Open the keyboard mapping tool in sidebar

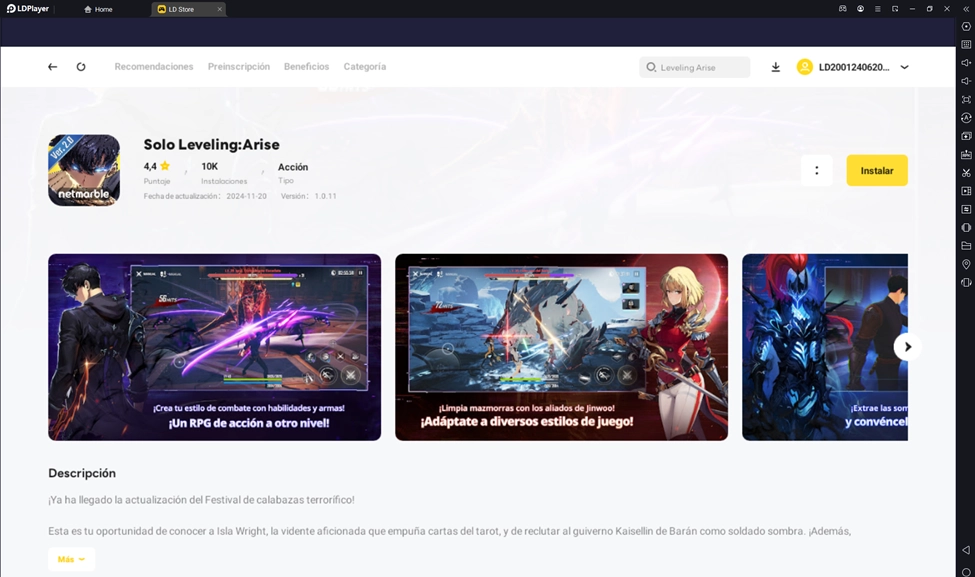pyautogui.click(x=966, y=44)
